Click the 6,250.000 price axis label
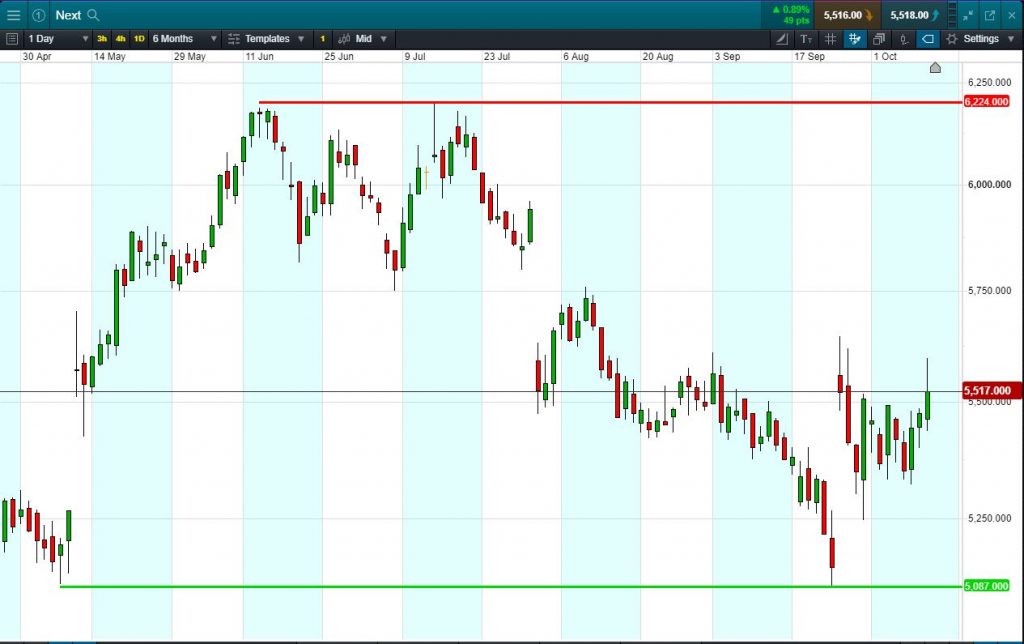Viewport: 1024px width, 644px height. coord(989,82)
